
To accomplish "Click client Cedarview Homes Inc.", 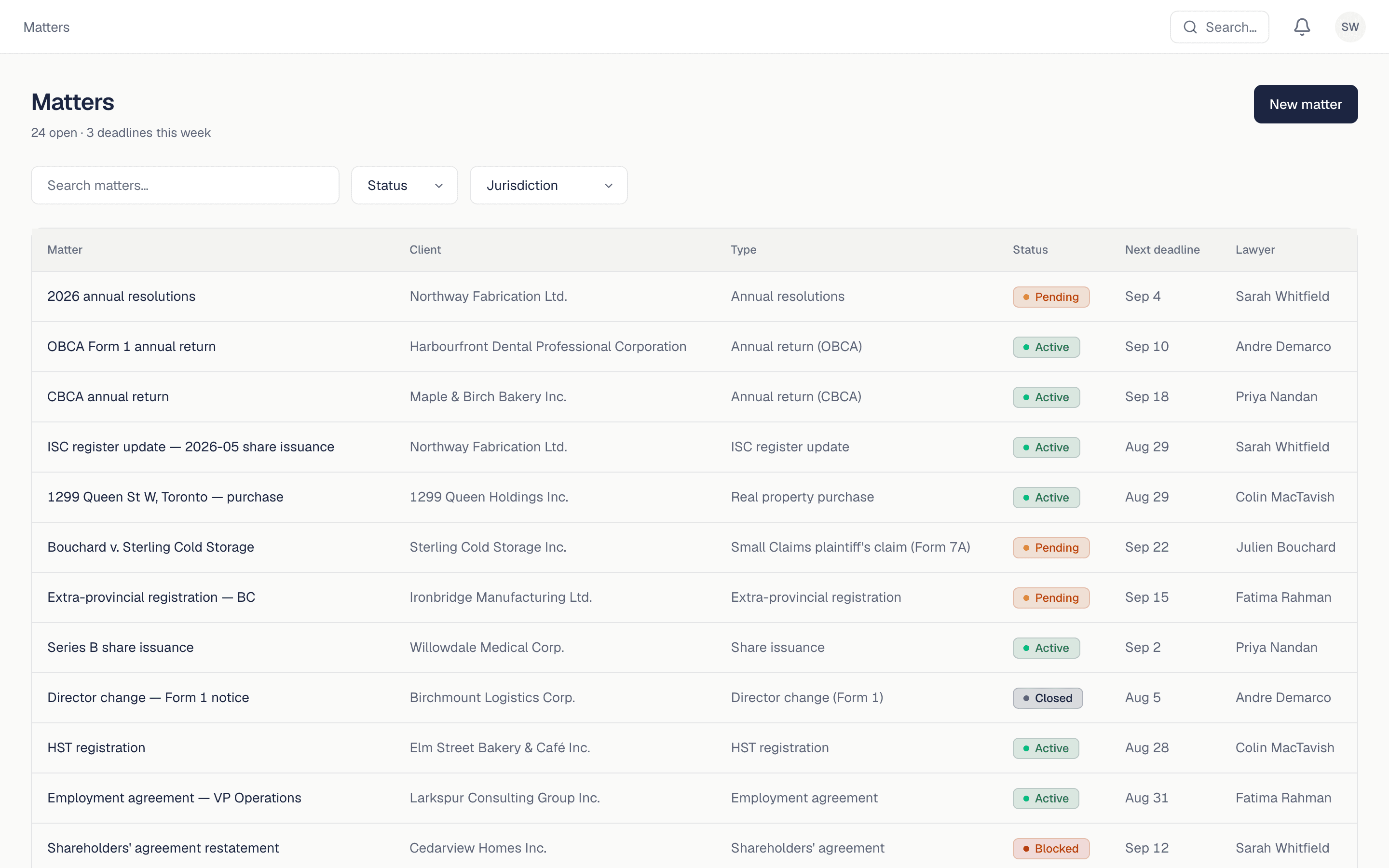I will tap(477, 848).
